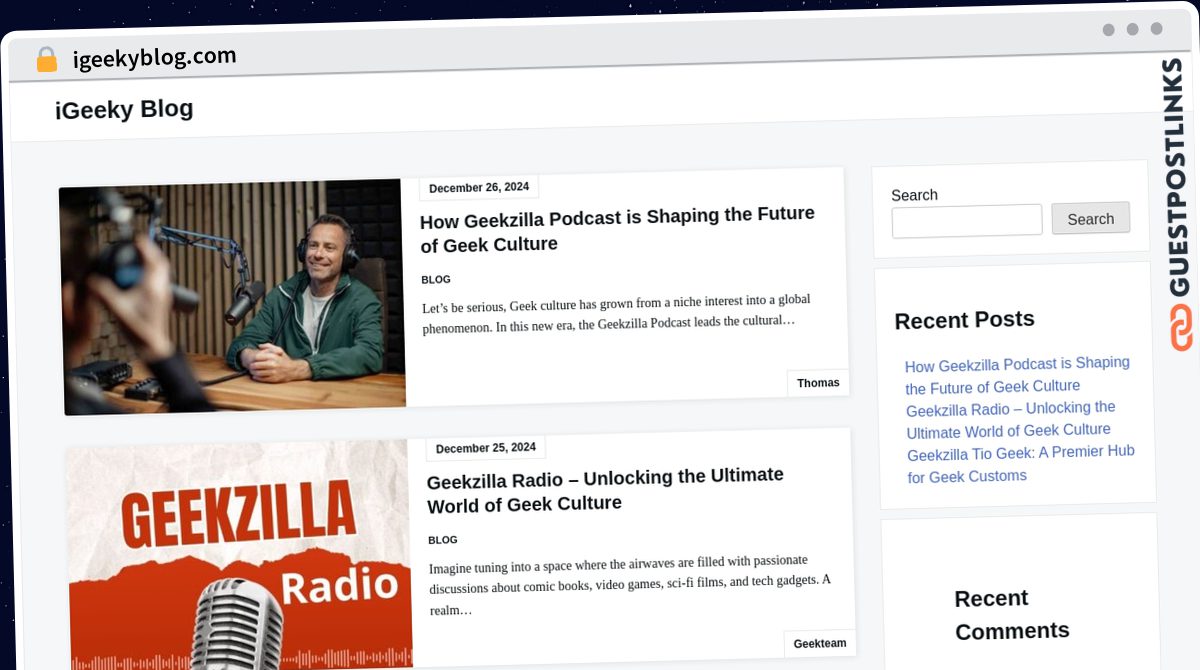Click the igeekyblog.com address text
The height and width of the screenshot is (670, 1200).
point(155,57)
